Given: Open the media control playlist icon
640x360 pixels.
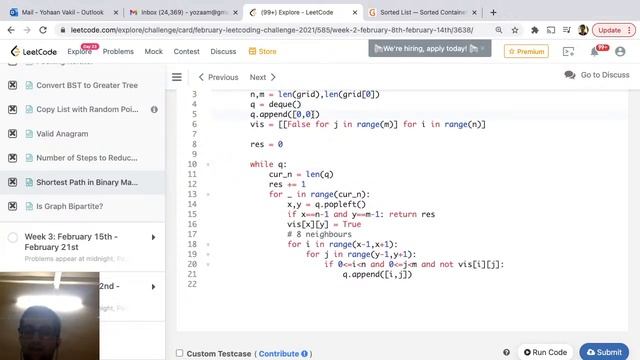Looking at the screenshot, I should pos(567,30).
